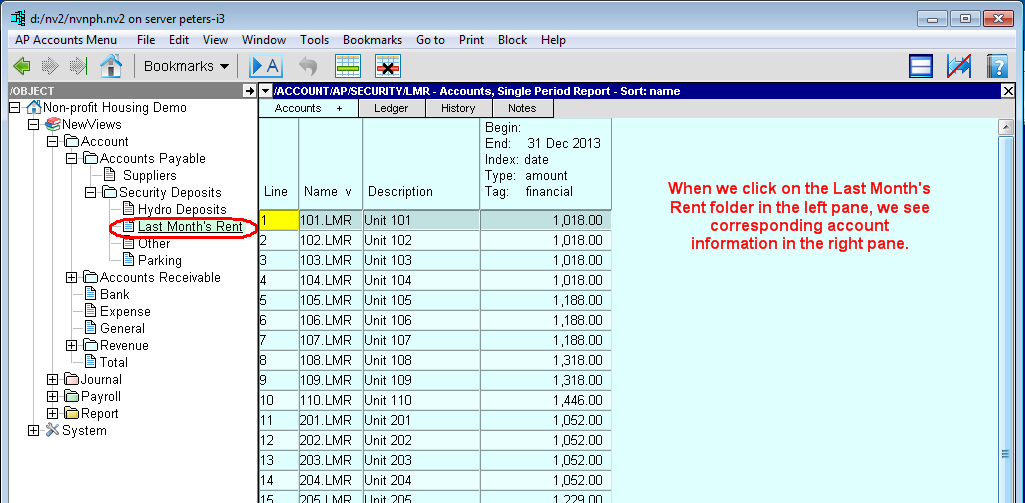Click the vertical scrollbar in the accounts table

pos(1005,300)
